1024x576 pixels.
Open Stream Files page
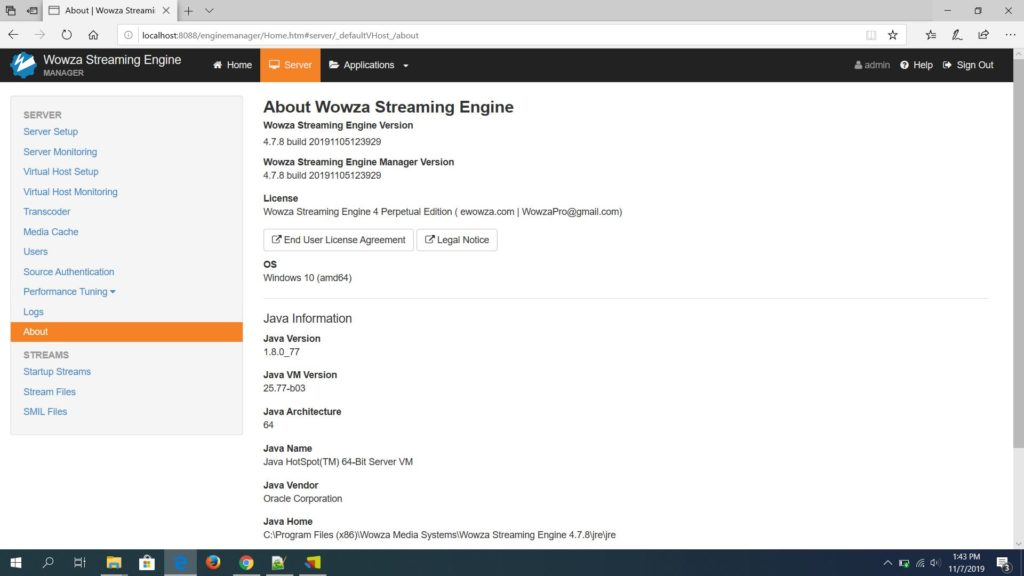point(49,392)
